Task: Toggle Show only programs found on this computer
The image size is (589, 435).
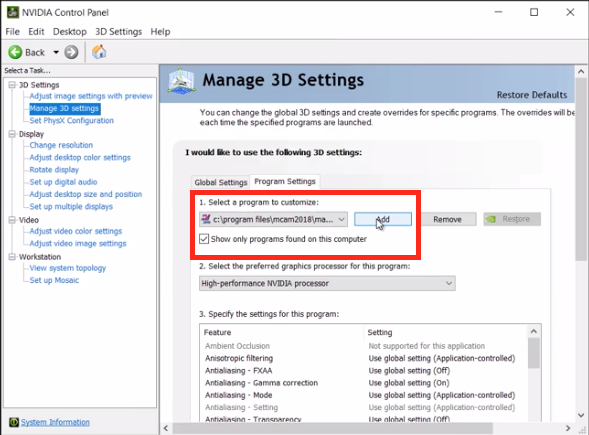Action: tap(204, 239)
